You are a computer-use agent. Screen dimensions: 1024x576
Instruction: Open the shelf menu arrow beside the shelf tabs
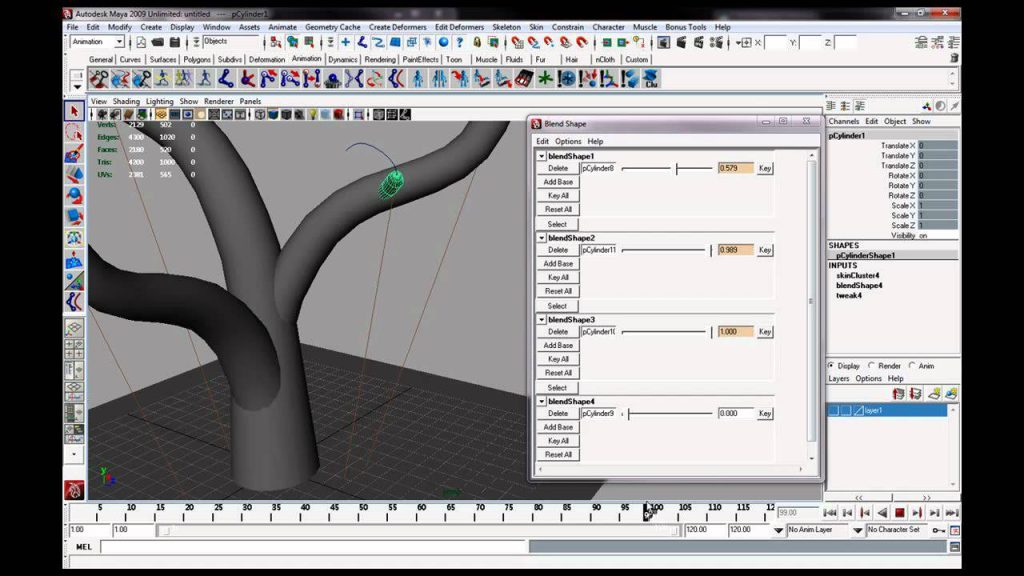point(77,87)
